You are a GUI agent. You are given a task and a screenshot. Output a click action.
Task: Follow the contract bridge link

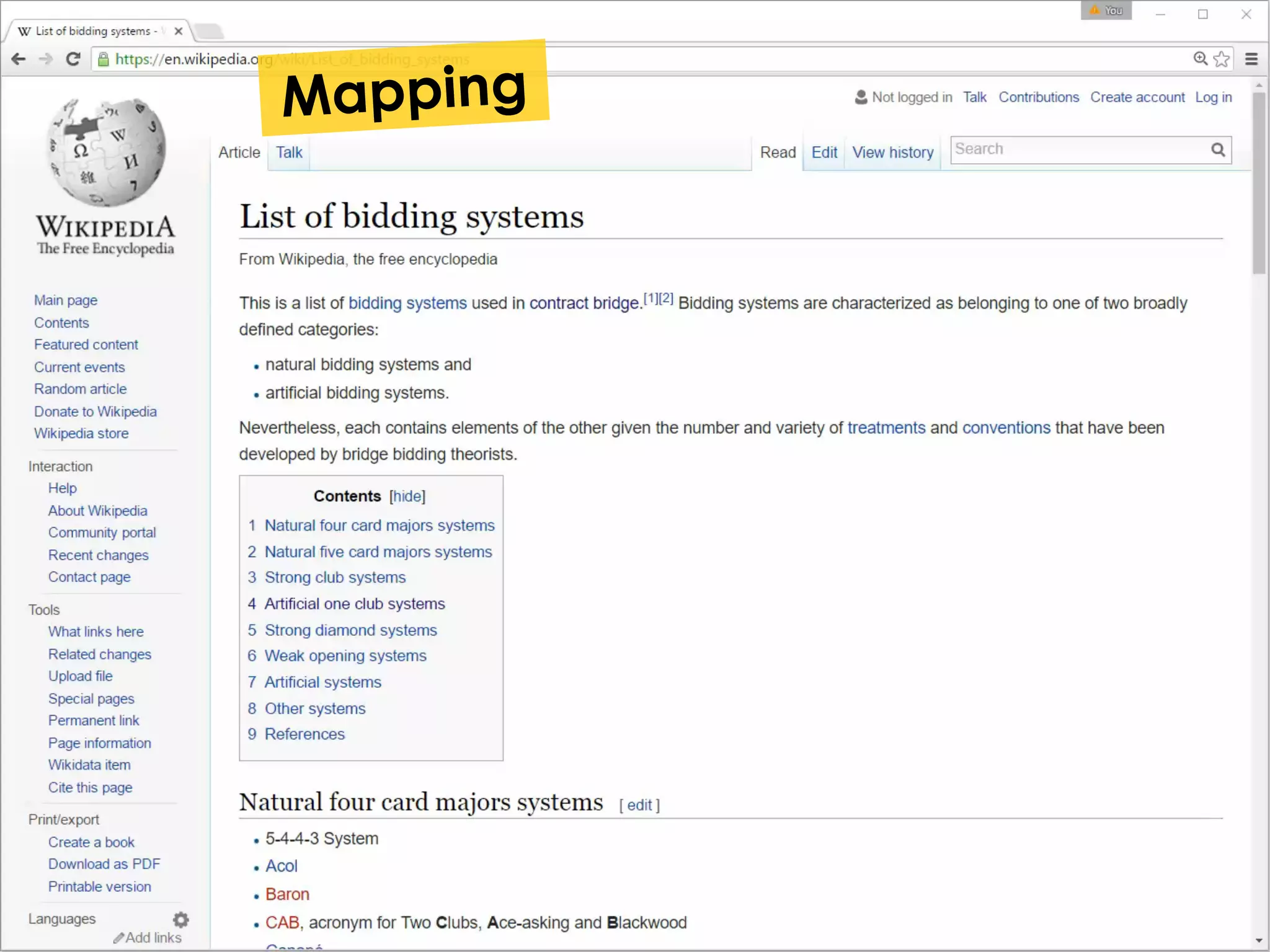(584, 303)
